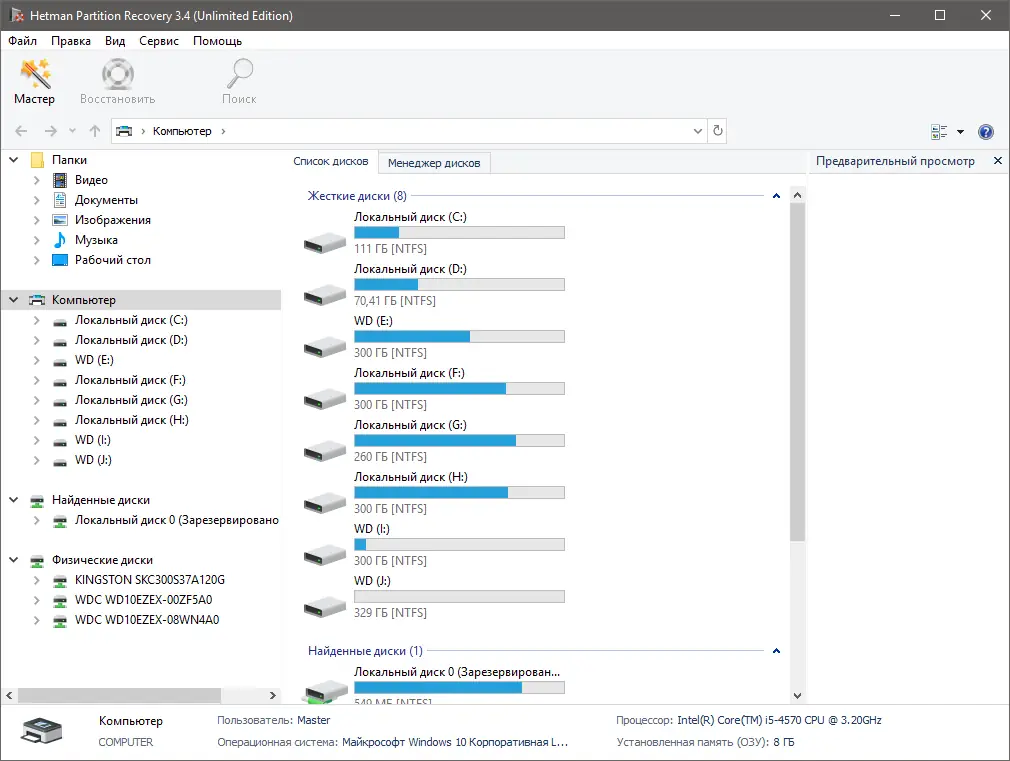Image resolution: width=1010 pixels, height=761 pixels.
Task: Select drive icon for WD (I:) in disk list
Action: 325,555
